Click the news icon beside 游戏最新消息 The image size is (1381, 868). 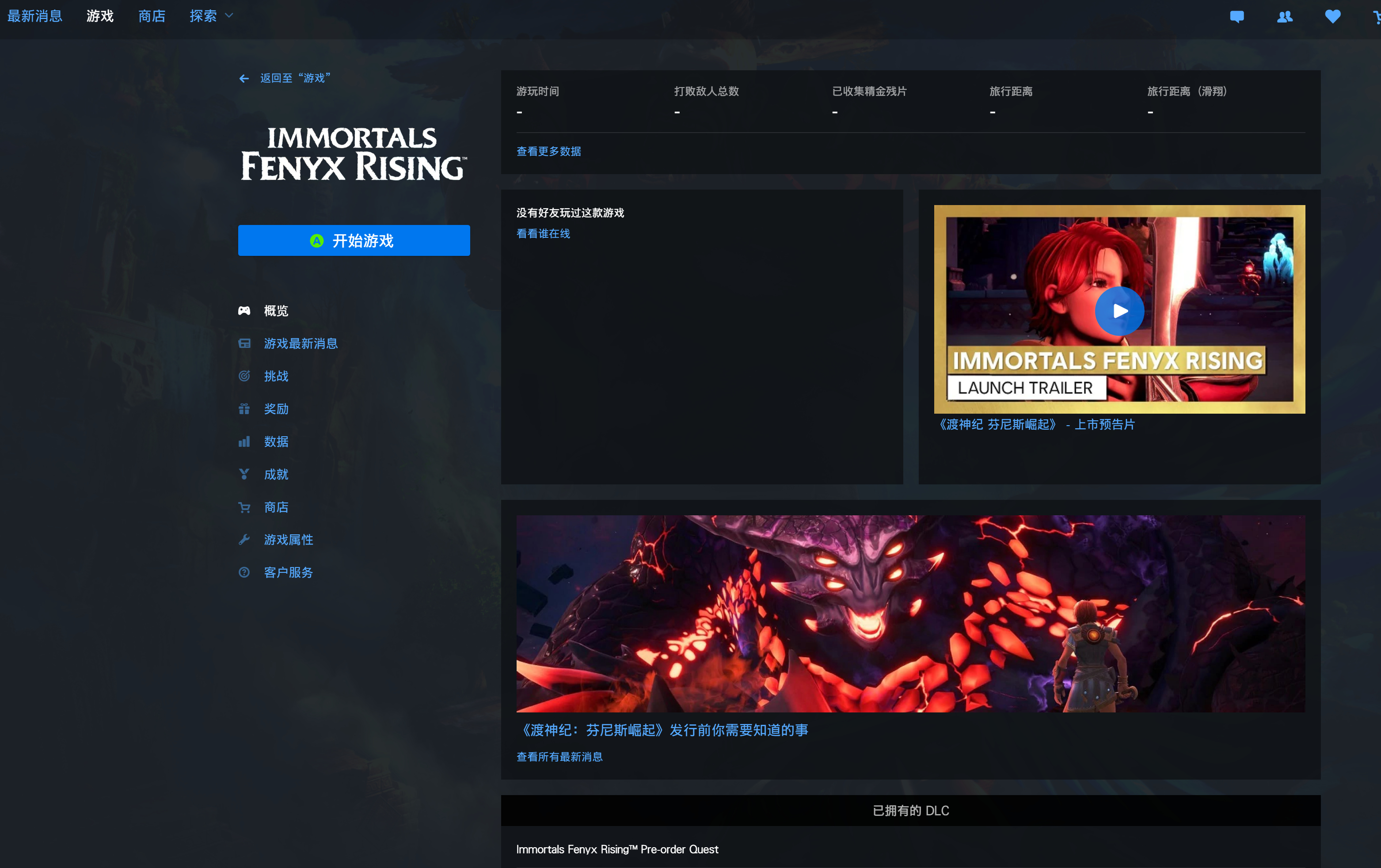click(244, 343)
